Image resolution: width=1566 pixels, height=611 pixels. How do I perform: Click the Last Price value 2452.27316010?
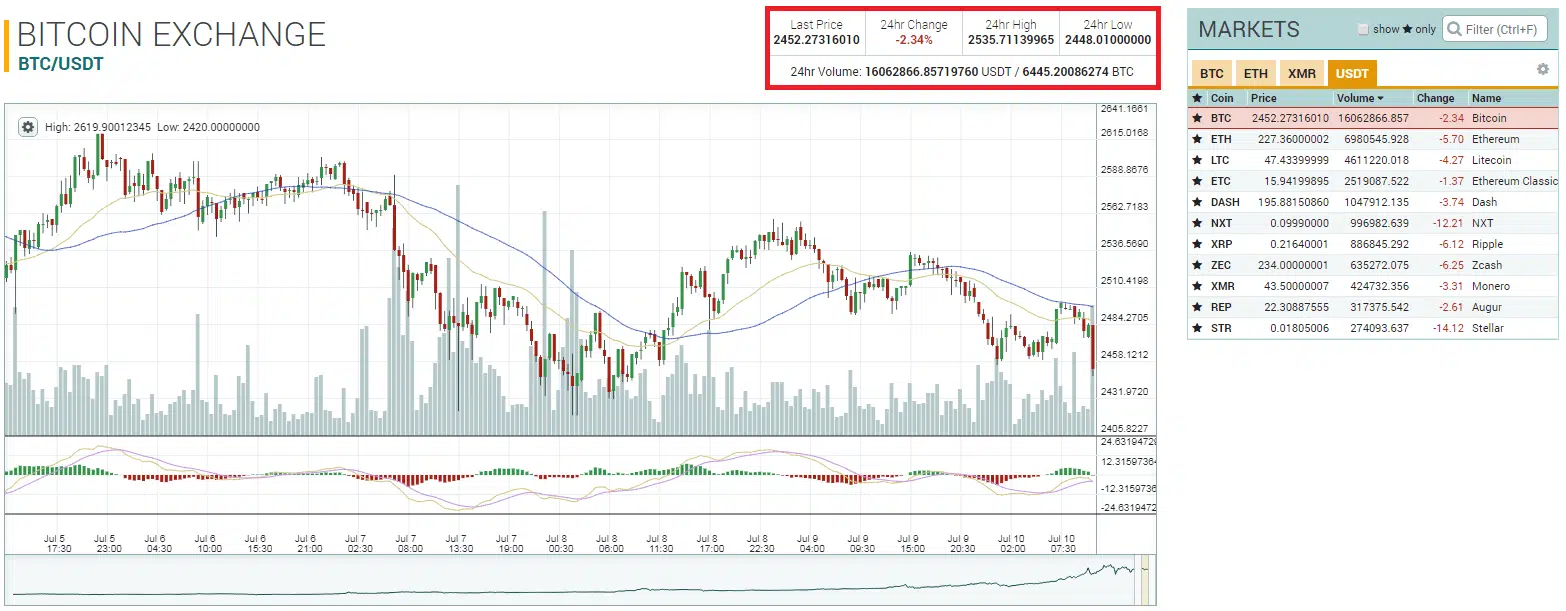816,40
